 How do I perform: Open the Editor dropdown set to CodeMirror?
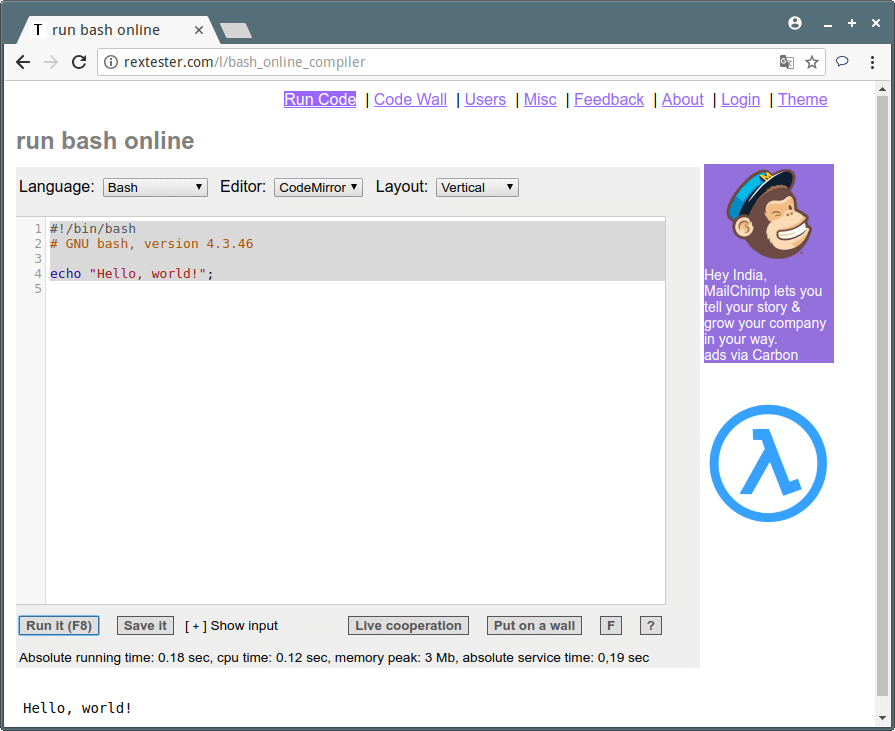[x=318, y=187]
